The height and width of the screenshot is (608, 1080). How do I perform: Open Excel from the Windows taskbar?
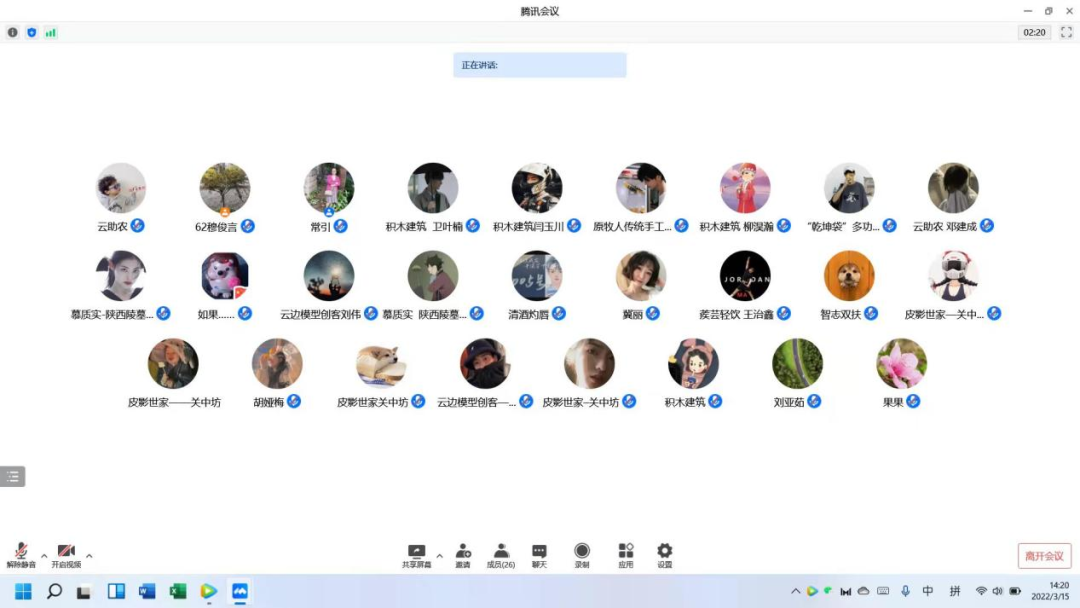pyautogui.click(x=178, y=591)
